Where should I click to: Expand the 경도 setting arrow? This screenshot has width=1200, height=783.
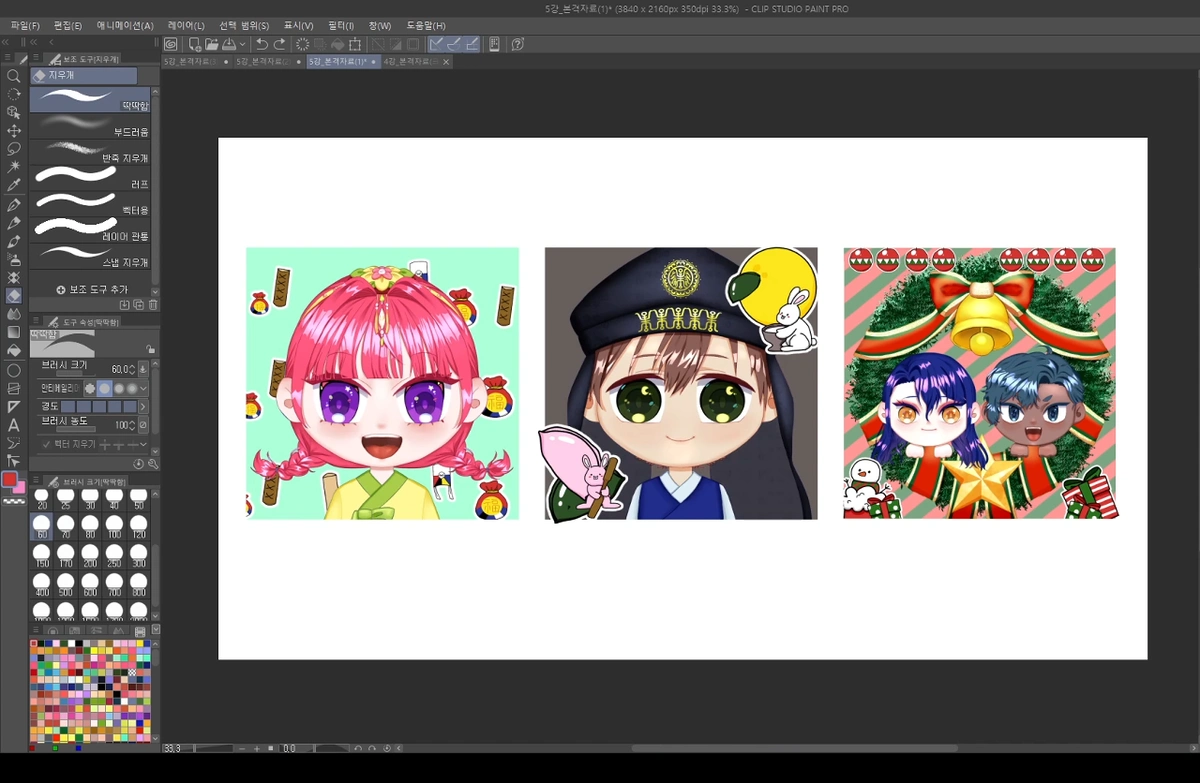pyautogui.click(x=143, y=407)
